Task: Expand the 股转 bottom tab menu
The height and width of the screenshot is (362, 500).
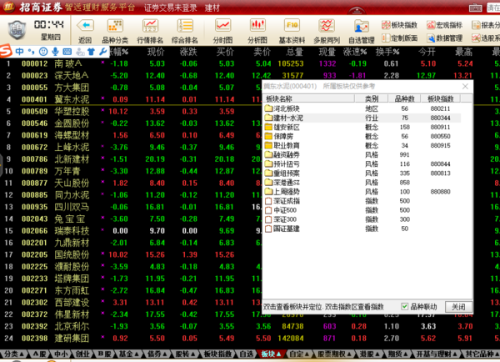Action: click(185, 354)
